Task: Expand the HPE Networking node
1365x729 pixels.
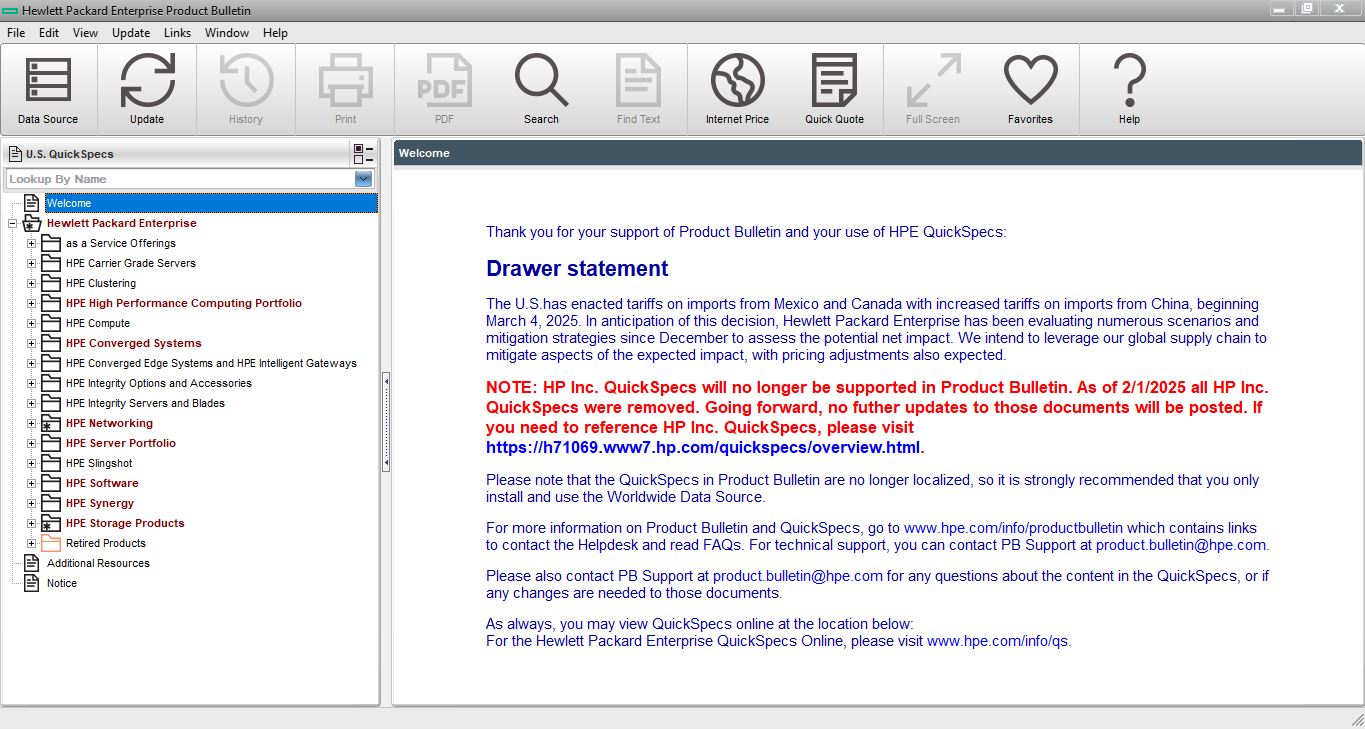Action: 31,423
